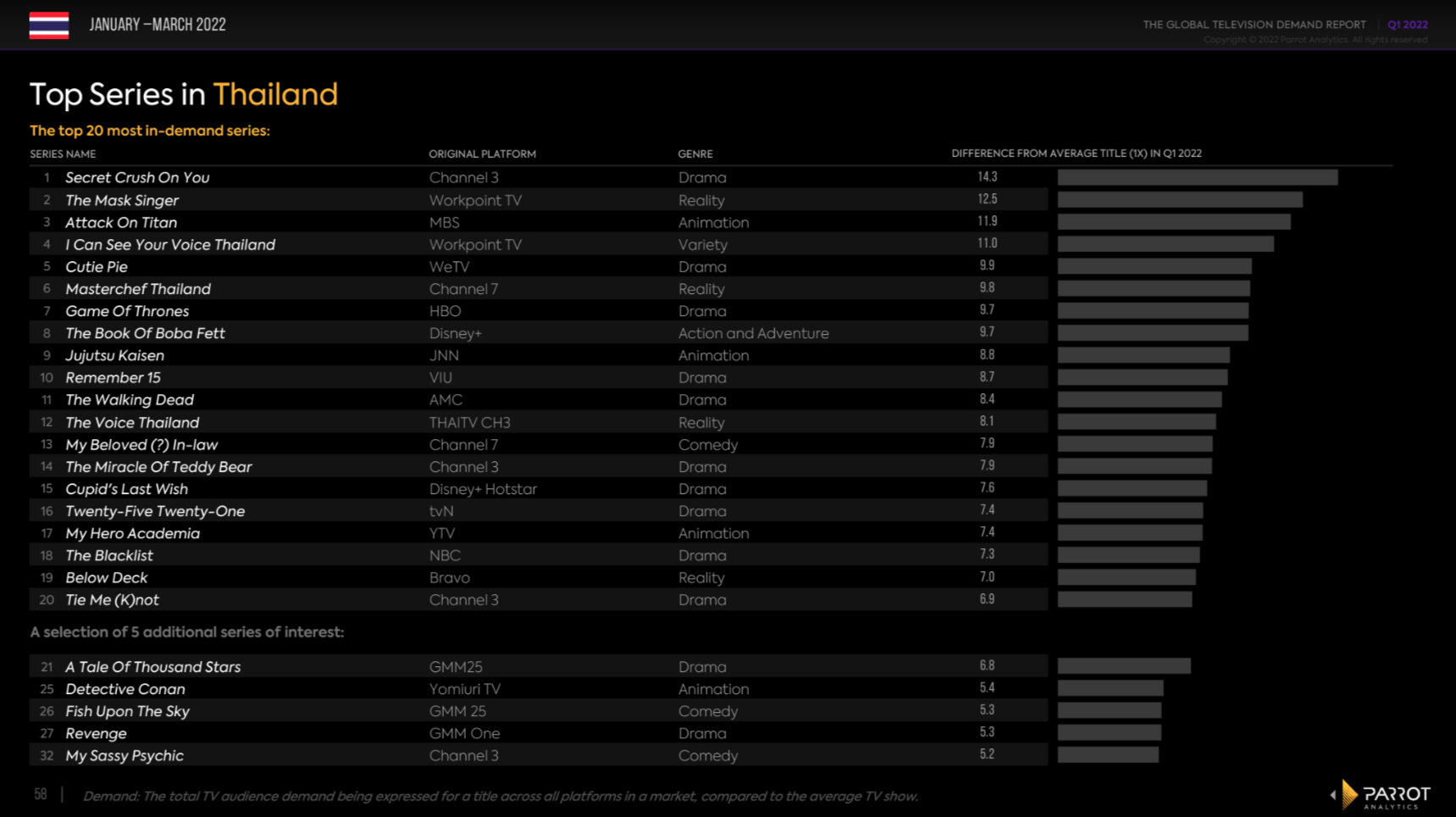Click 'The Blacklist' series name

pyautogui.click(x=109, y=555)
